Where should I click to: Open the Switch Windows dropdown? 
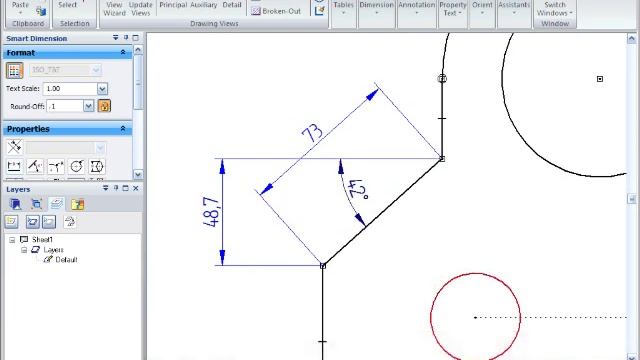555,9
